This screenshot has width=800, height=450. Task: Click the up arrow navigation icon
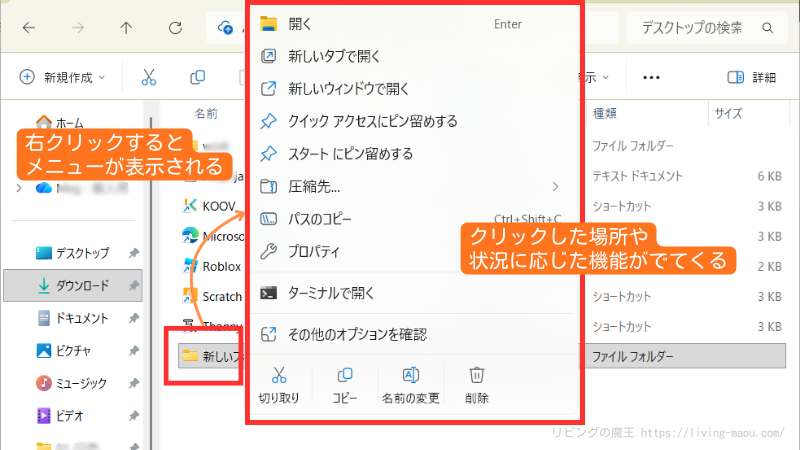tap(125, 27)
